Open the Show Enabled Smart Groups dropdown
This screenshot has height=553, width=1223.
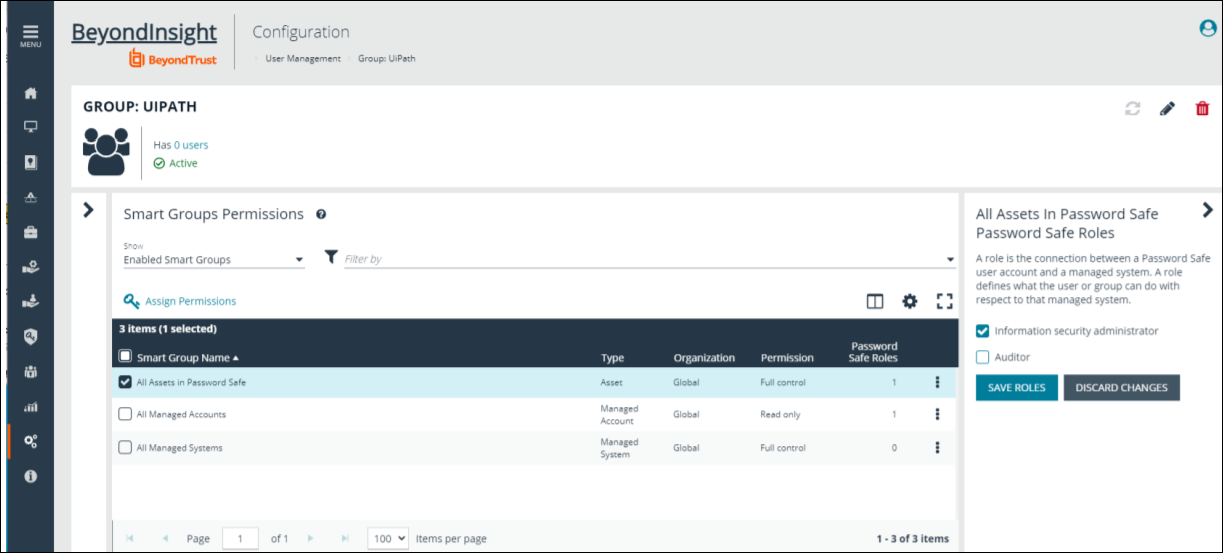[x=213, y=259]
